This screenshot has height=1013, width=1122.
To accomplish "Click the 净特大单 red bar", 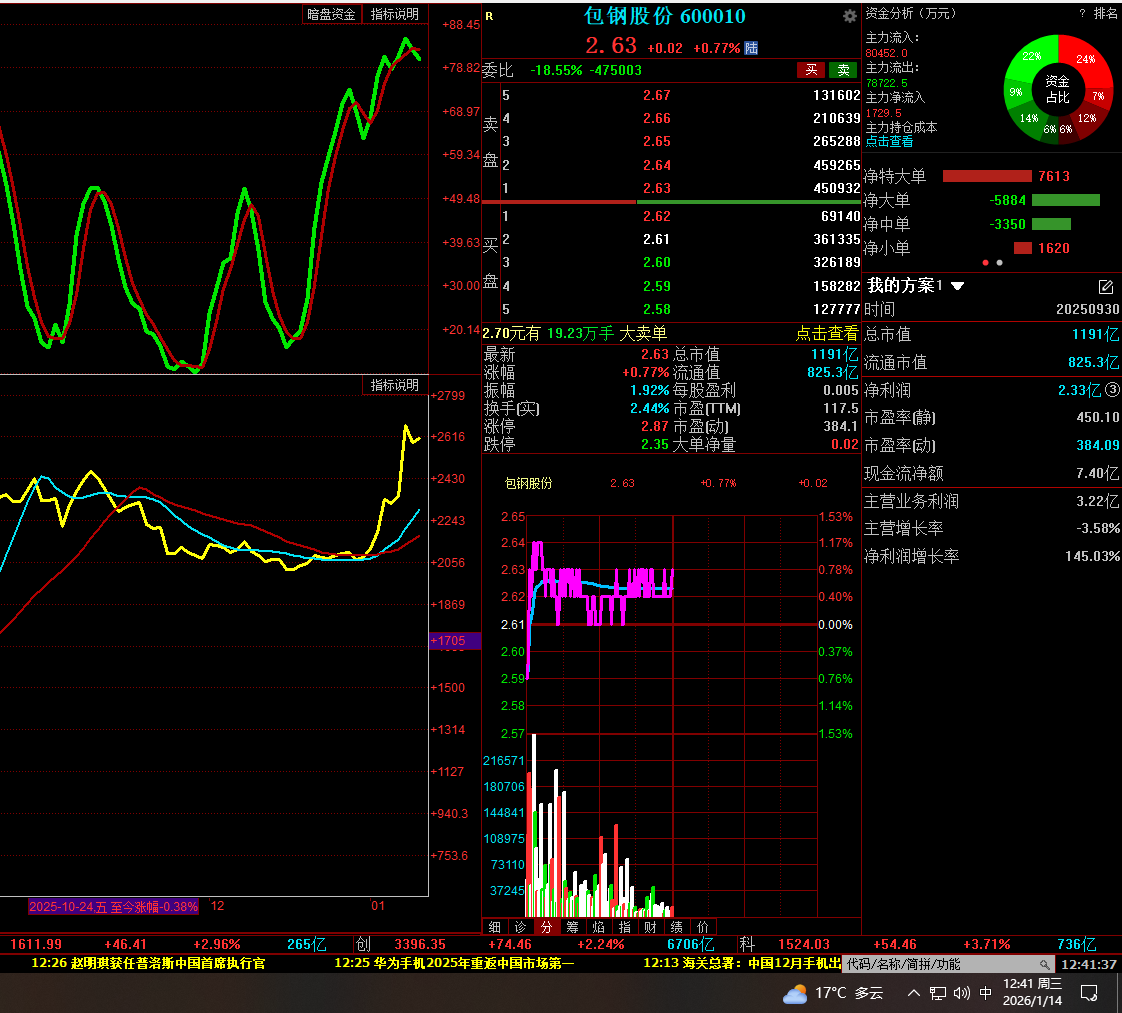I will tap(987, 176).
